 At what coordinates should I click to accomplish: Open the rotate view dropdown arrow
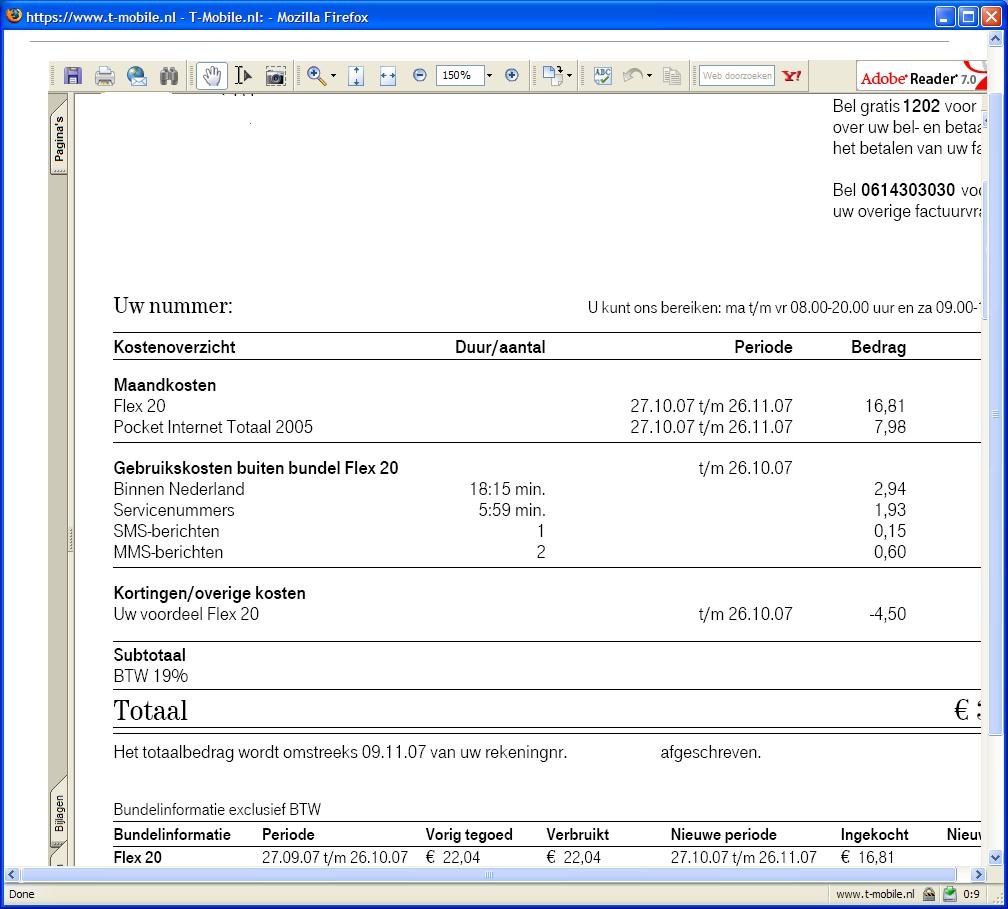tap(570, 76)
